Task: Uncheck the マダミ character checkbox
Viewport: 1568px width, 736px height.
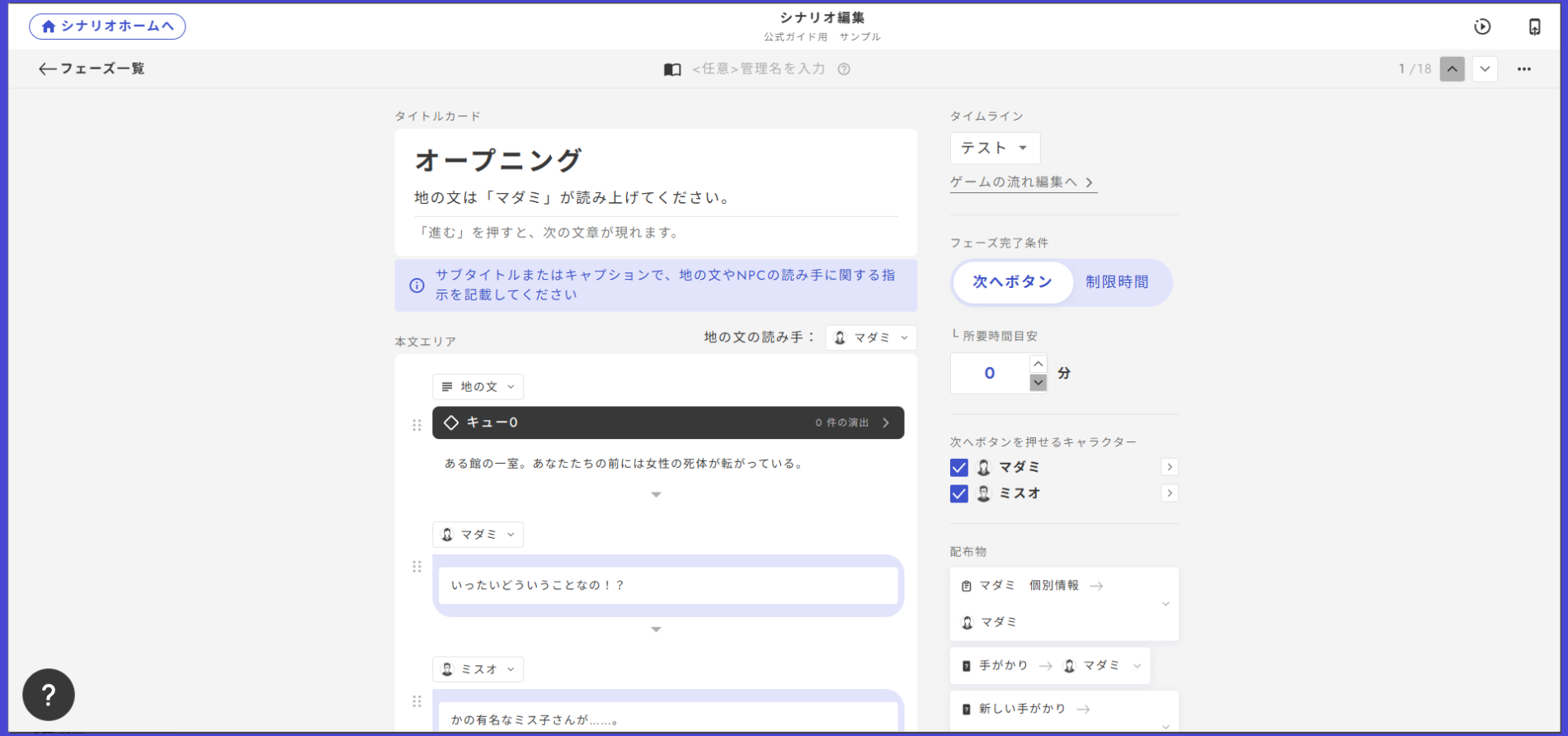Action: point(958,468)
